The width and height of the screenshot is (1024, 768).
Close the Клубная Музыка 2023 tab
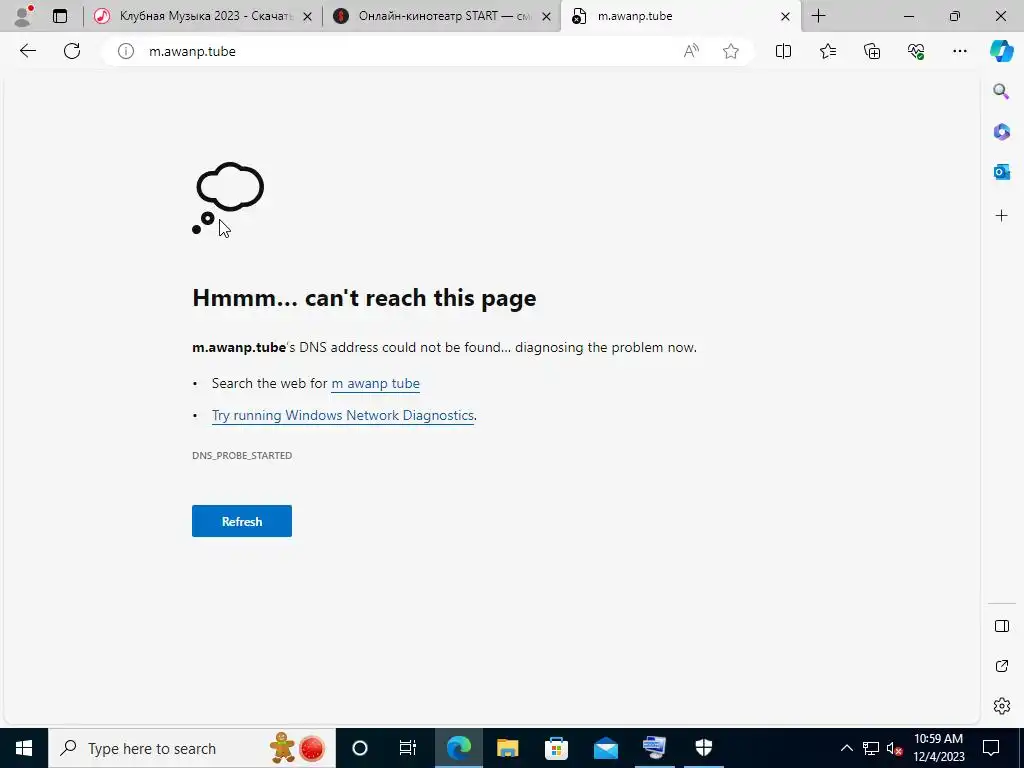point(307,16)
